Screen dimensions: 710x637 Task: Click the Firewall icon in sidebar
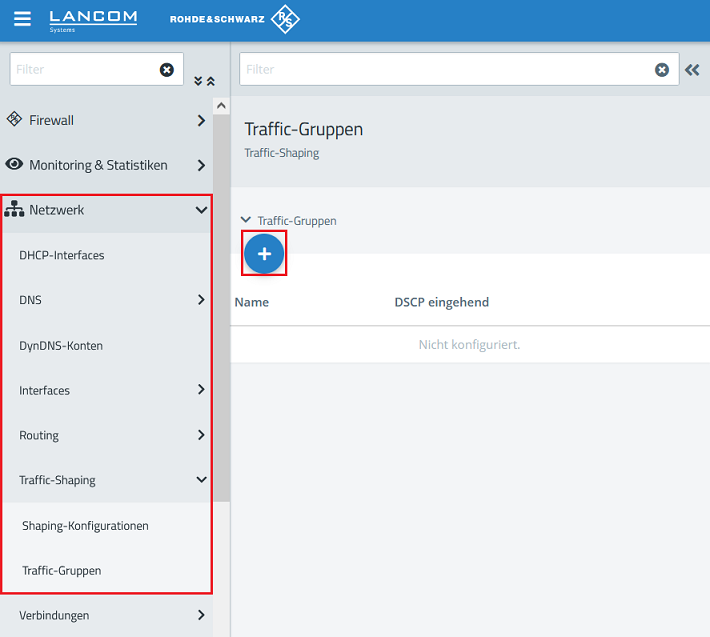14,120
